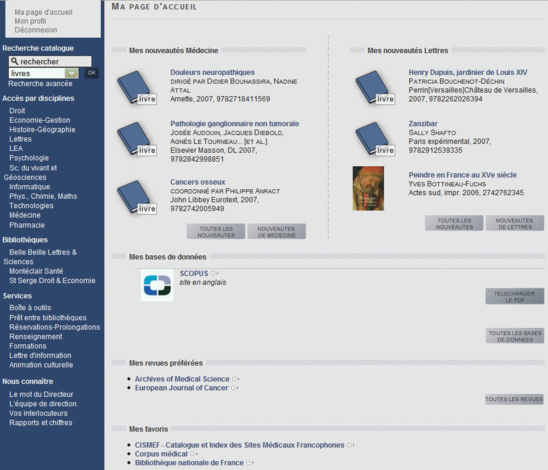Screen dimensions: 548x470
Task: Expand the livres search type dropdown
Action: pos(72,73)
